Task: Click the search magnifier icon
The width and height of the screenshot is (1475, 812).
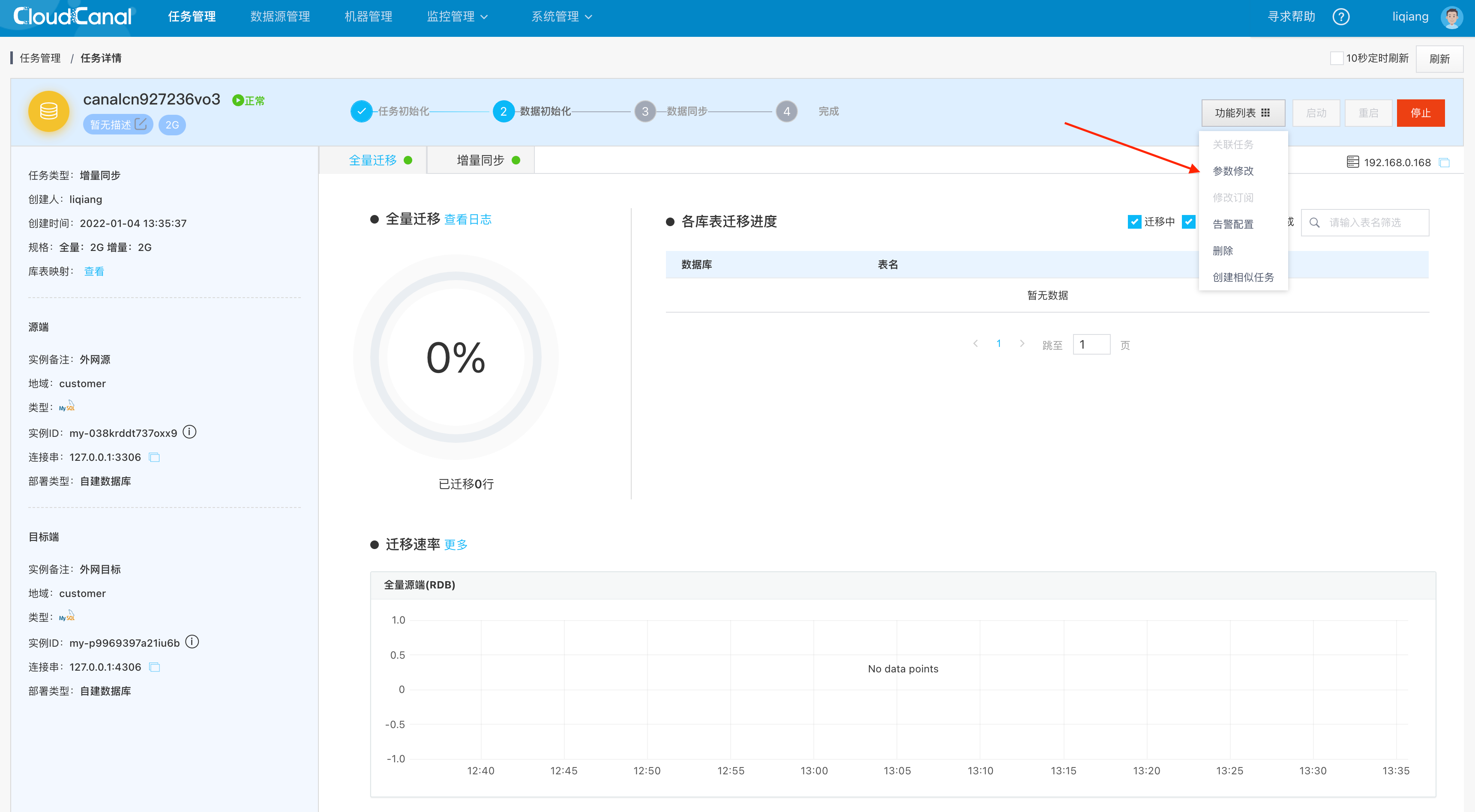Action: 1315,223
